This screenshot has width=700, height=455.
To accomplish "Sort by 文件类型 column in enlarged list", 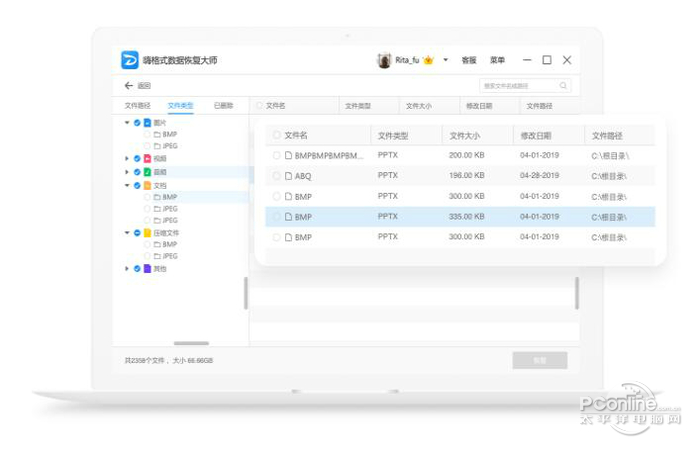I will click(393, 136).
